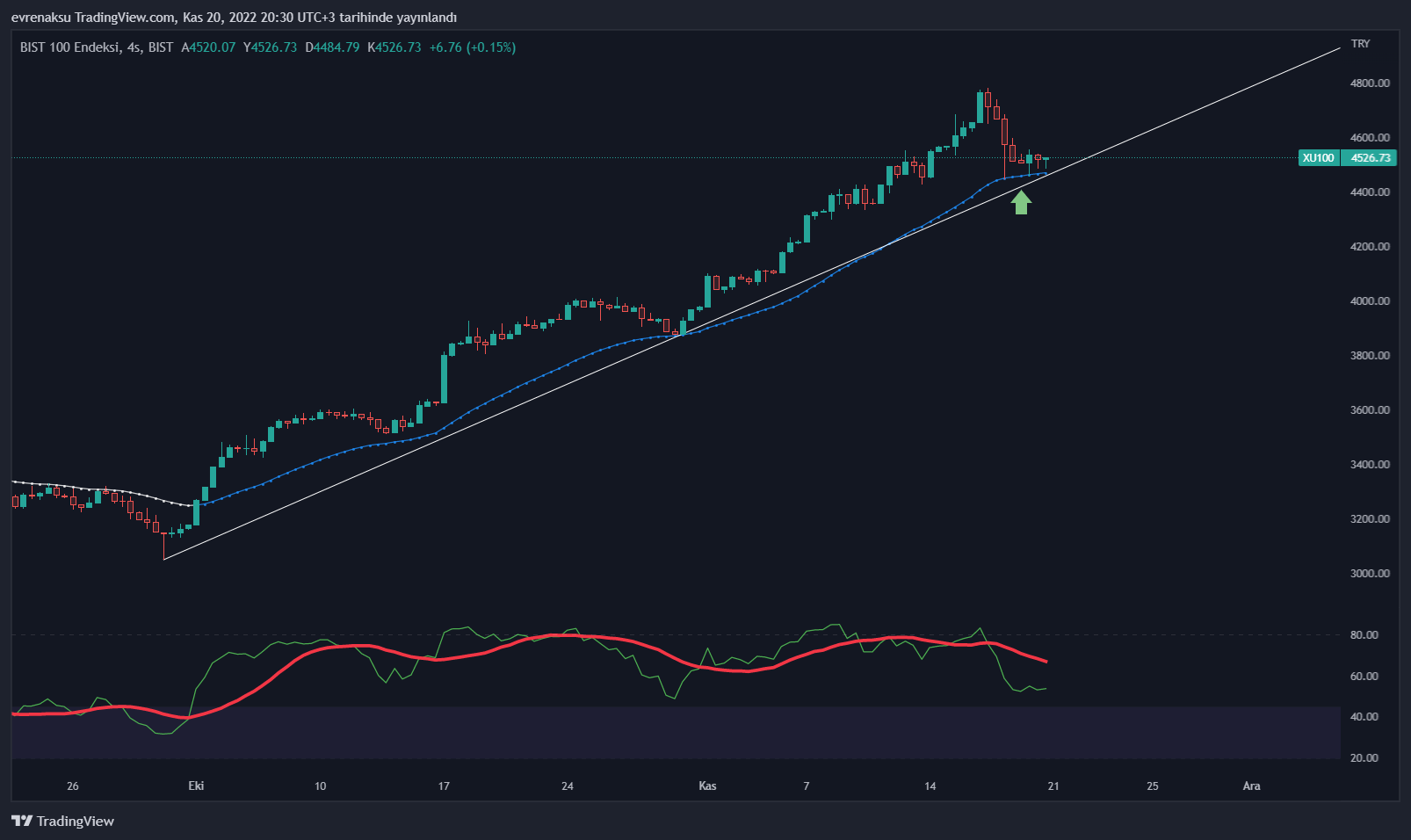Click the 3600.00 price axis label
The height and width of the screenshot is (840, 1411).
point(1370,410)
